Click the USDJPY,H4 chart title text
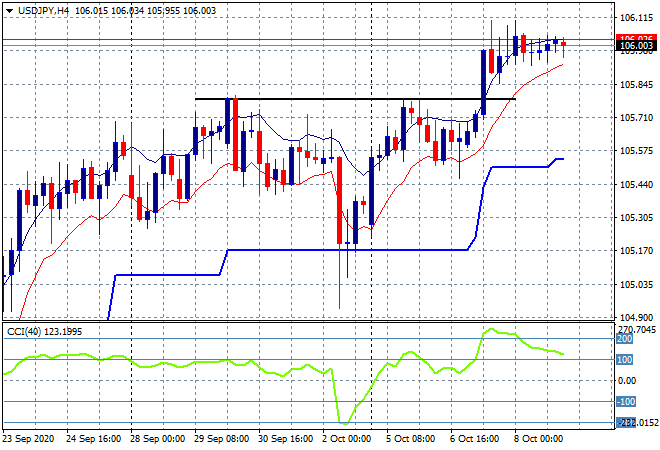 click(x=43, y=11)
